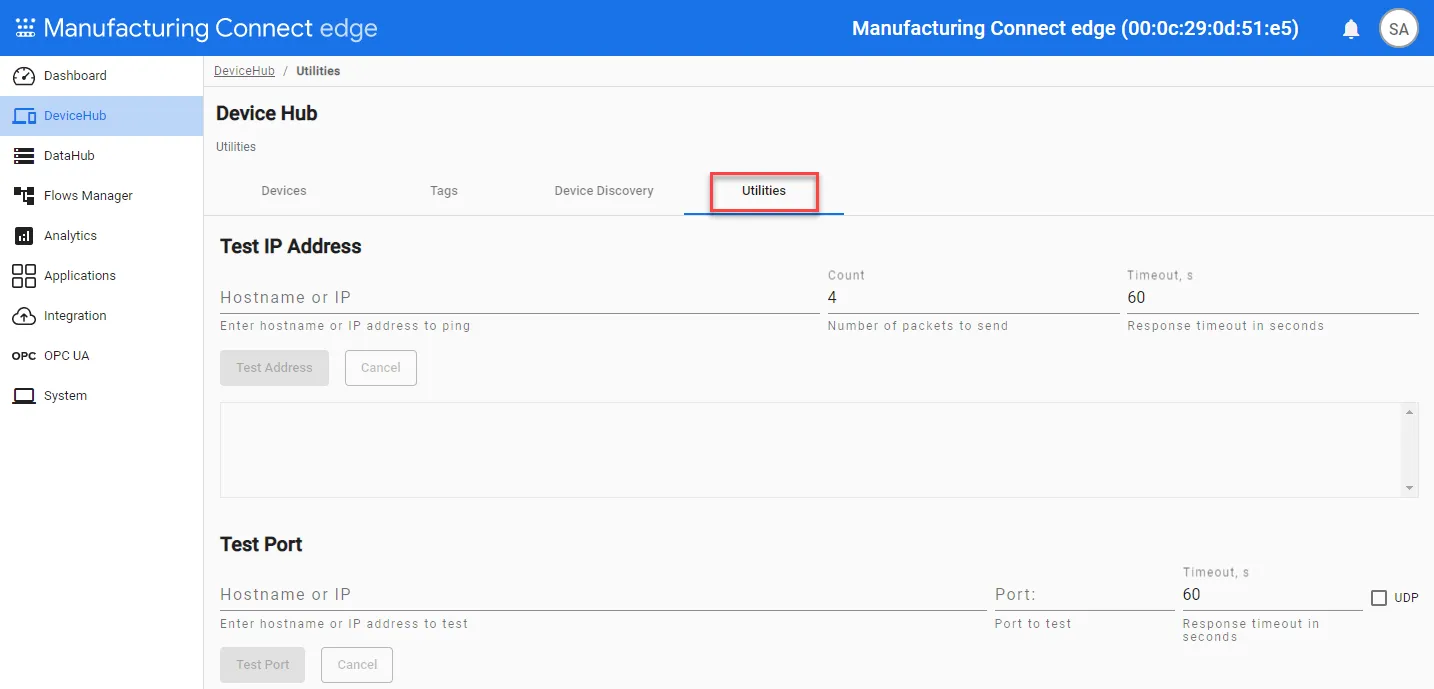Switch to the Devices tab

284,191
